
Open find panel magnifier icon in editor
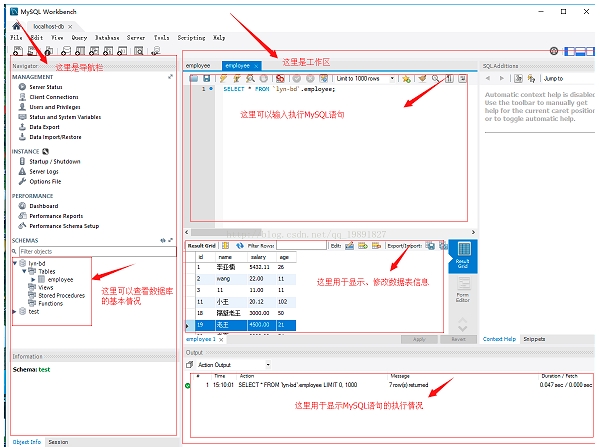pos(436,78)
